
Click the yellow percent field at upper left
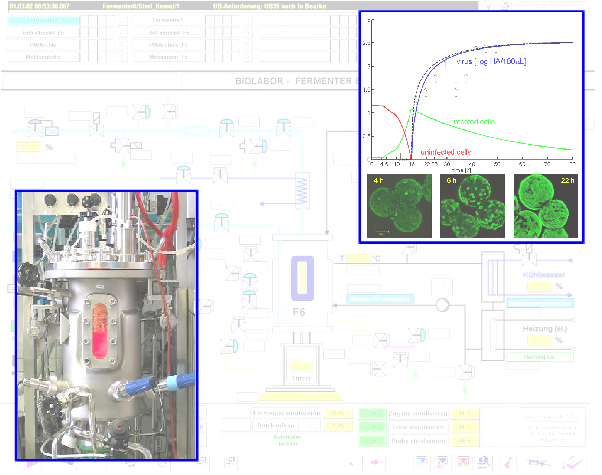tap(28, 147)
